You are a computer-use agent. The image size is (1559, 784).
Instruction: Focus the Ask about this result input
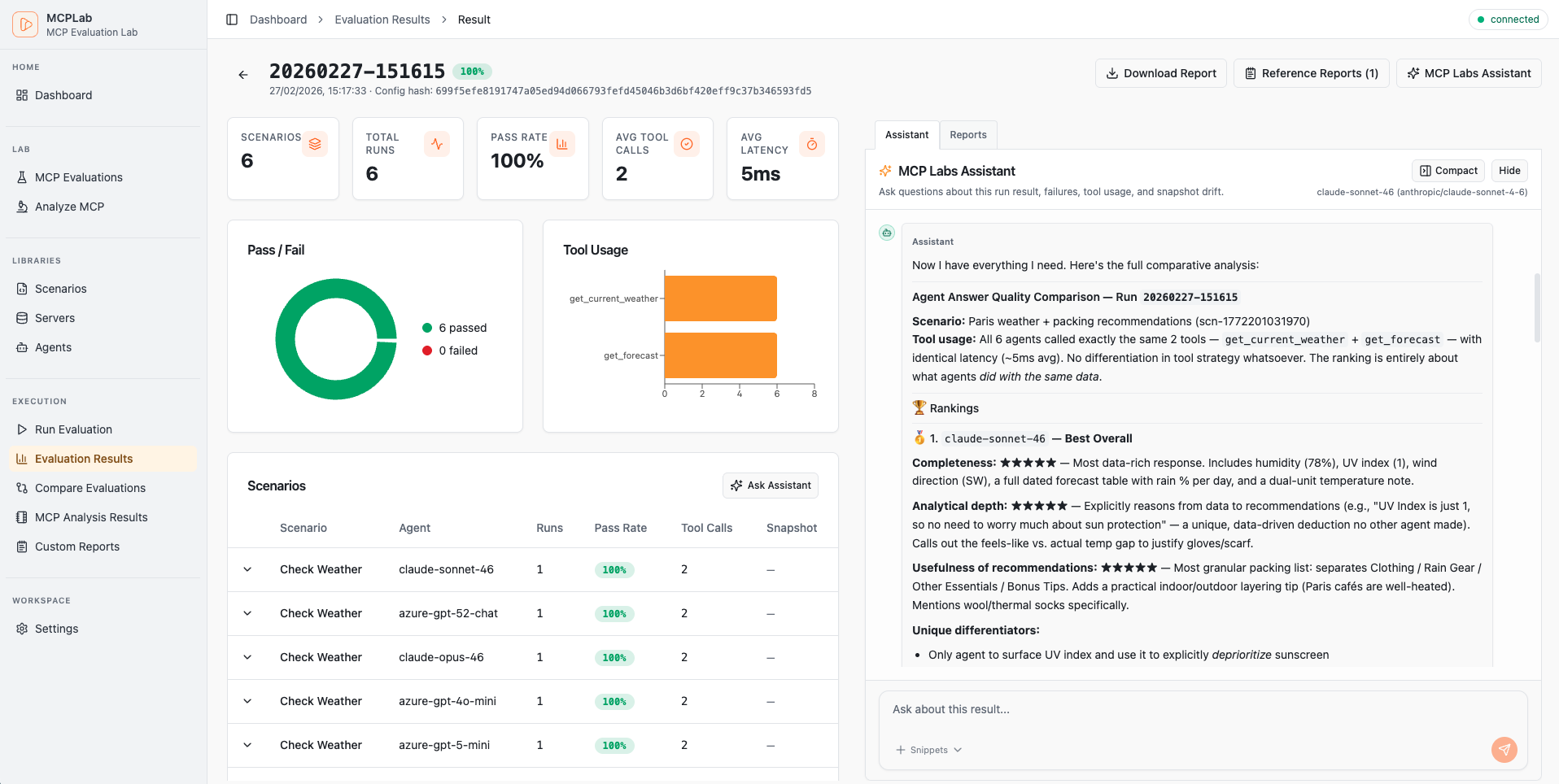tap(1188, 710)
